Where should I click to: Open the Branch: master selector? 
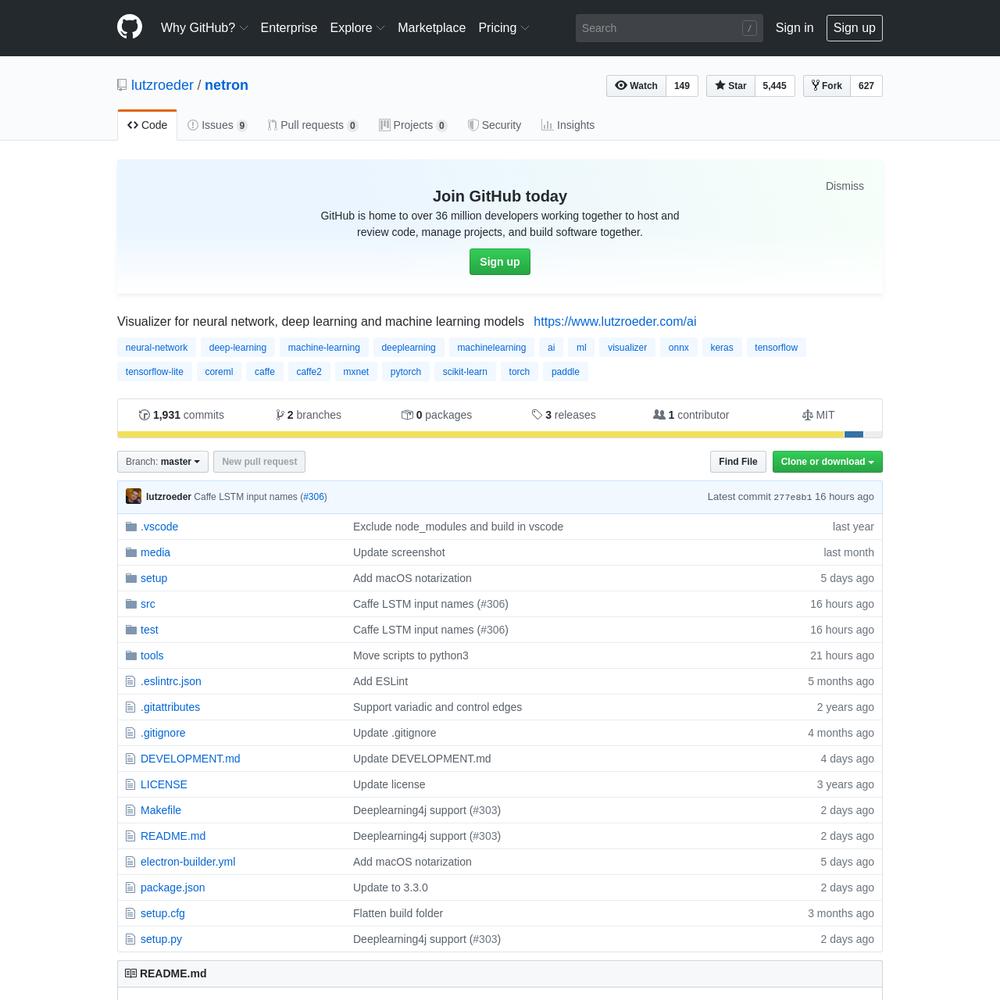click(x=163, y=462)
